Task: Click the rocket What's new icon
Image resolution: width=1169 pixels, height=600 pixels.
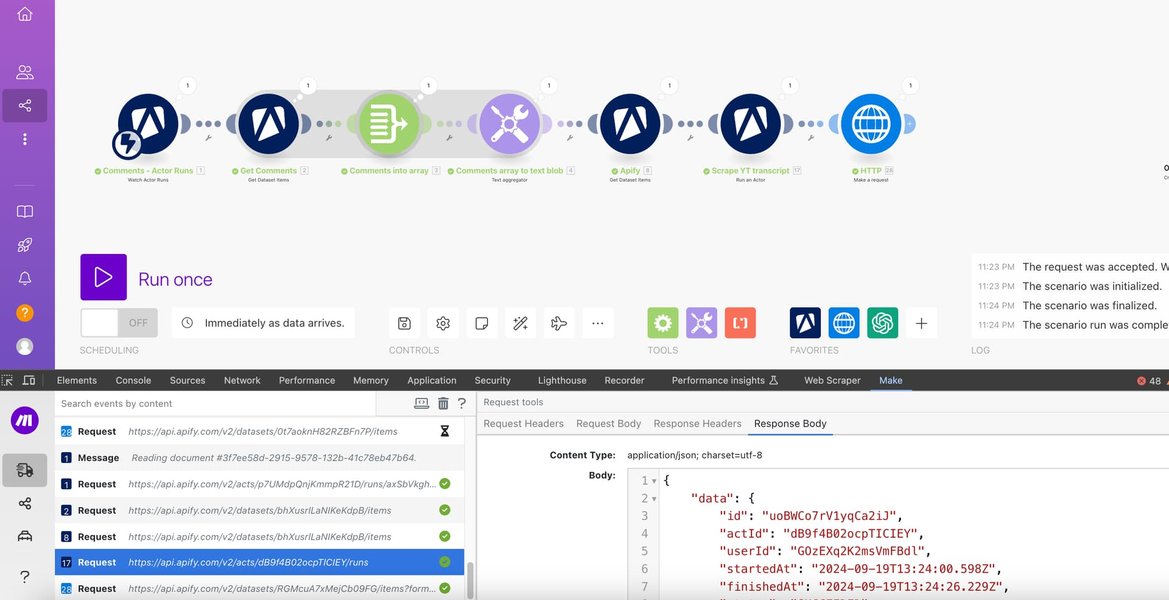Action: (25, 245)
